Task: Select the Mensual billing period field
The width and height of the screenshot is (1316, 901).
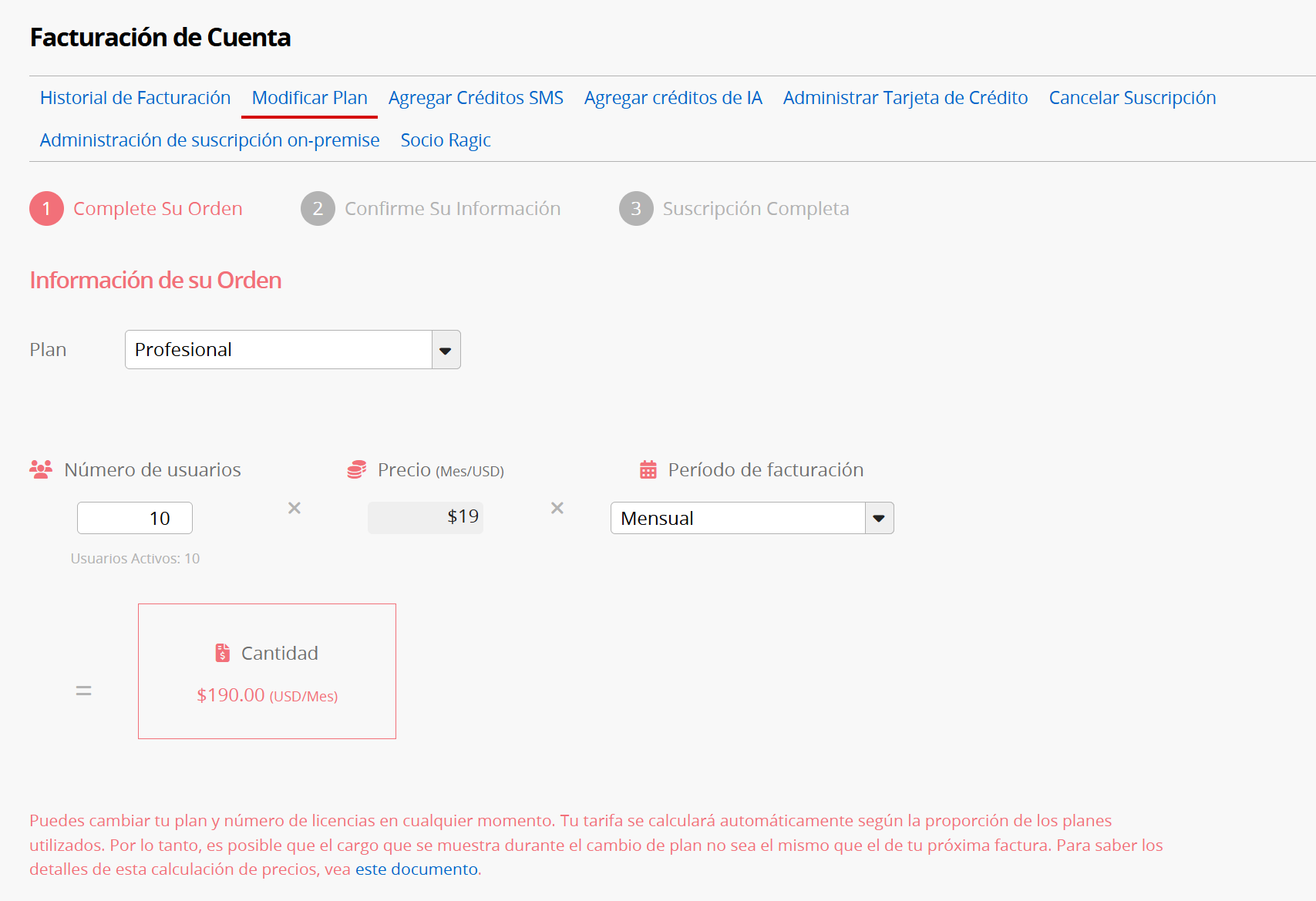Action: (737, 518)
